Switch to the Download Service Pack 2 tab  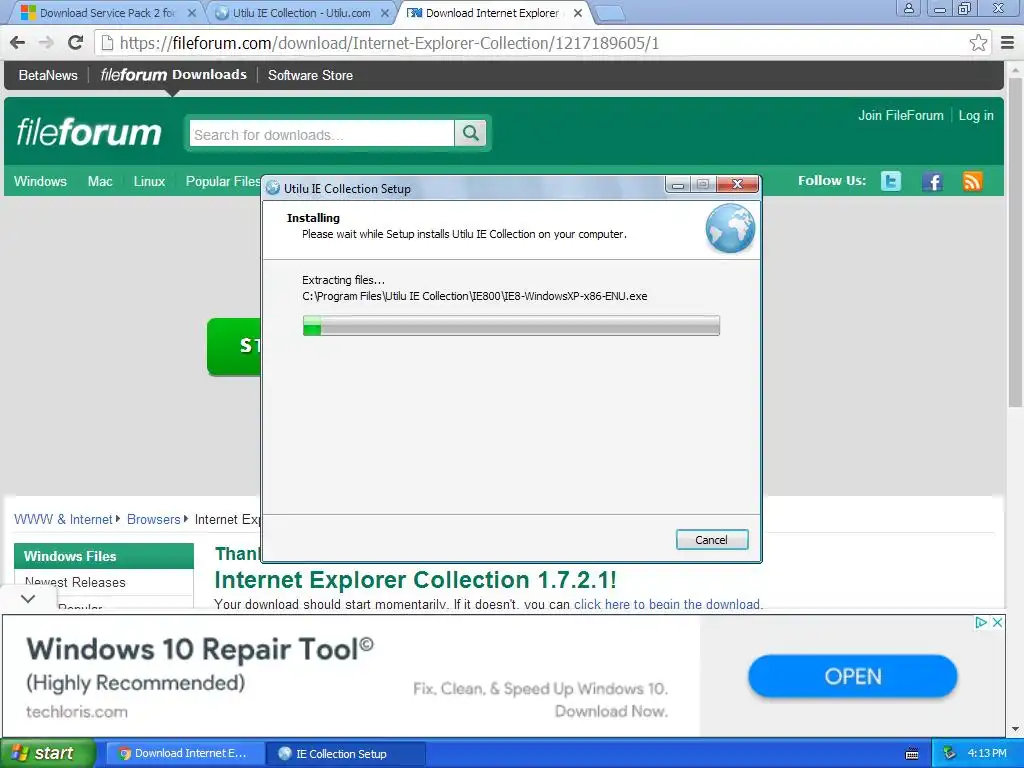tap(108, 13)
